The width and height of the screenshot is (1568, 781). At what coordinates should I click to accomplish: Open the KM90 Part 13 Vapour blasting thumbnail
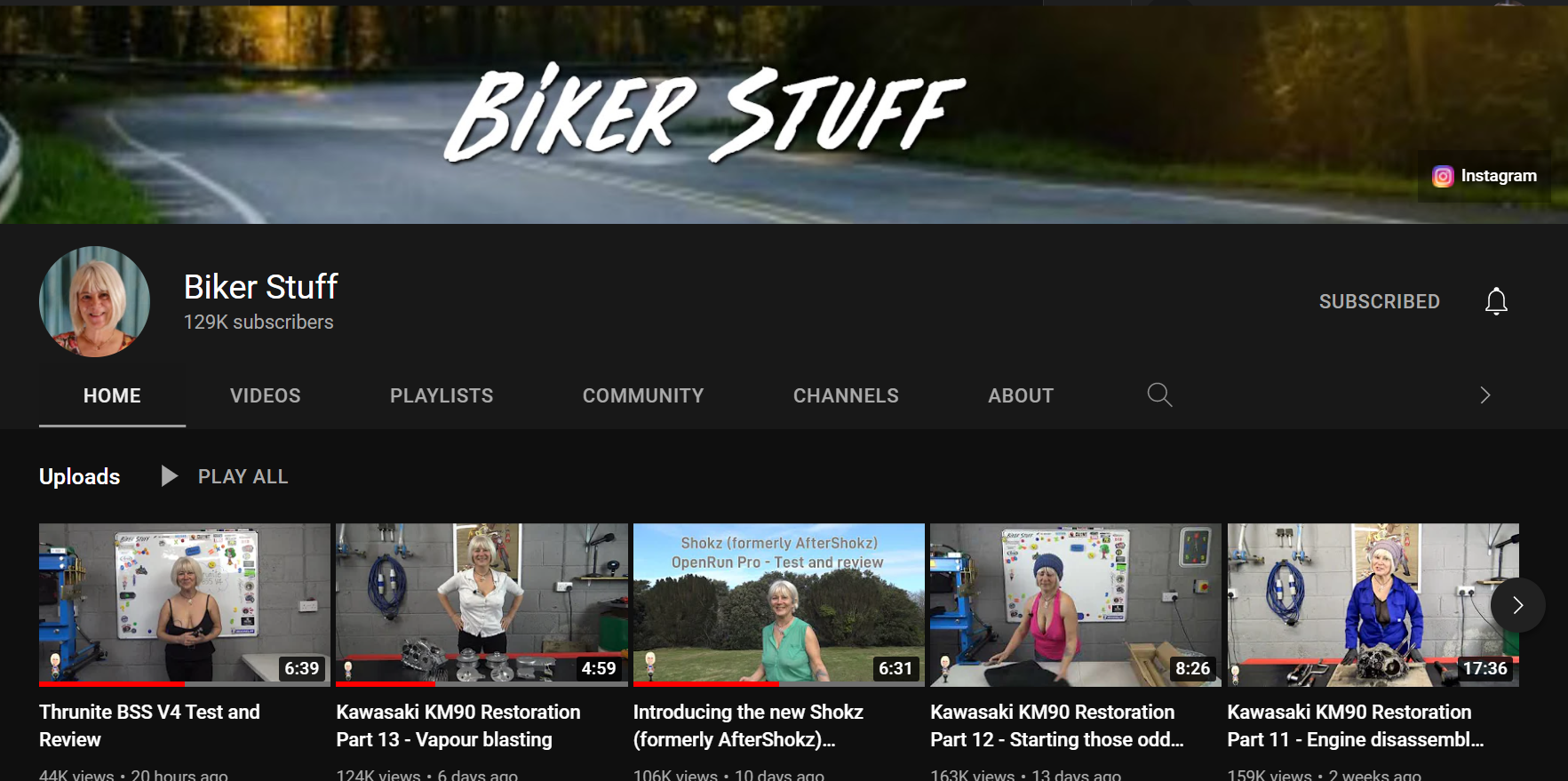(x=482, y=604)
